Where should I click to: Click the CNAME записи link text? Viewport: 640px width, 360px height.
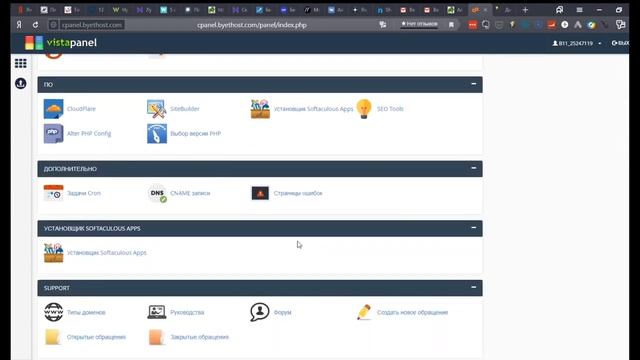(190, 193)
